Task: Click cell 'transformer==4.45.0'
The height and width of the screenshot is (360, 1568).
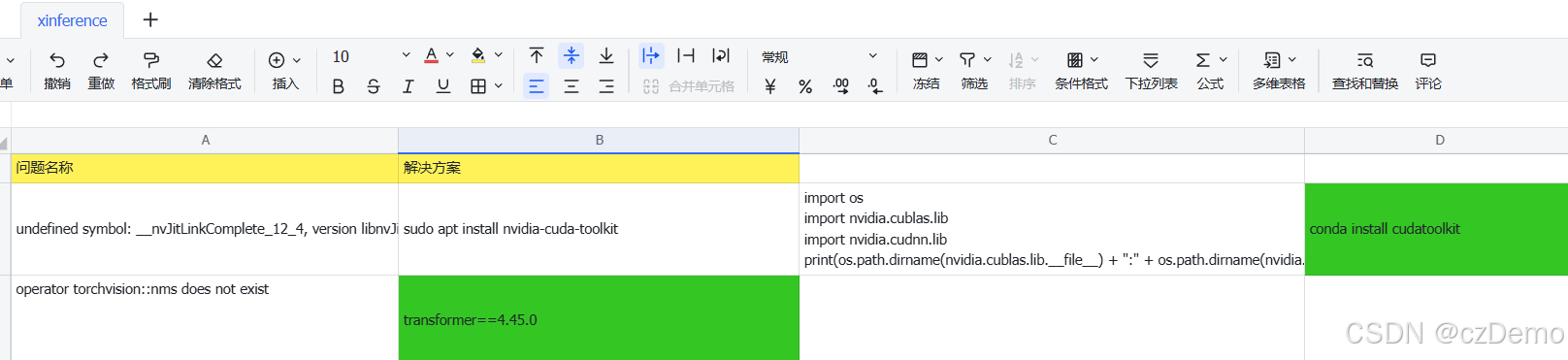Action: (599, 318)
